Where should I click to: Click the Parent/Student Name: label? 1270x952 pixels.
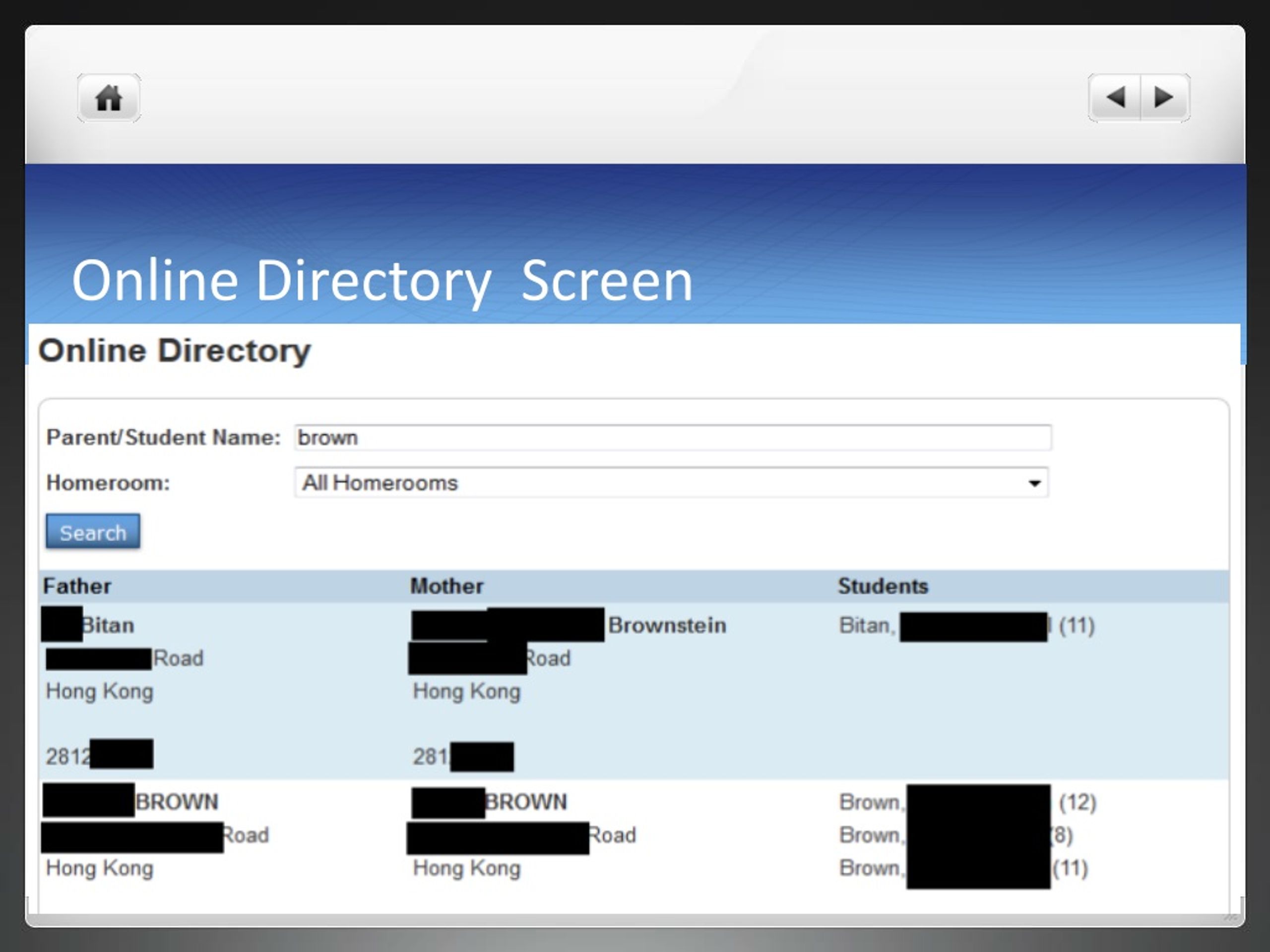pos(164,437)
